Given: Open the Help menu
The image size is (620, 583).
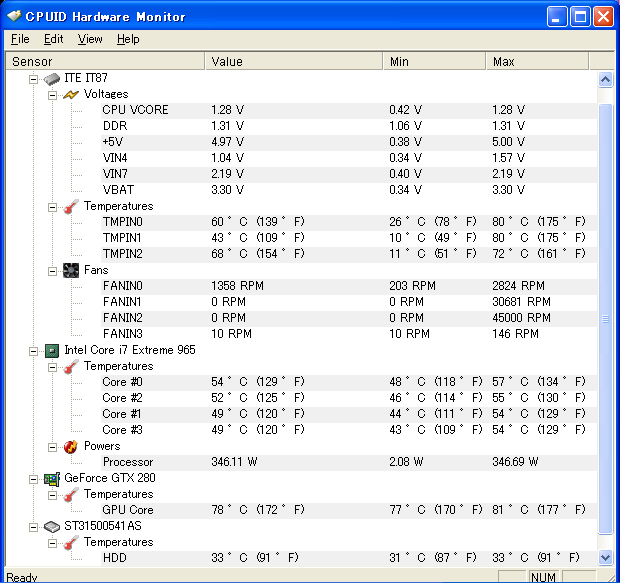Looking at the screenshot, I should coord(128,39).
